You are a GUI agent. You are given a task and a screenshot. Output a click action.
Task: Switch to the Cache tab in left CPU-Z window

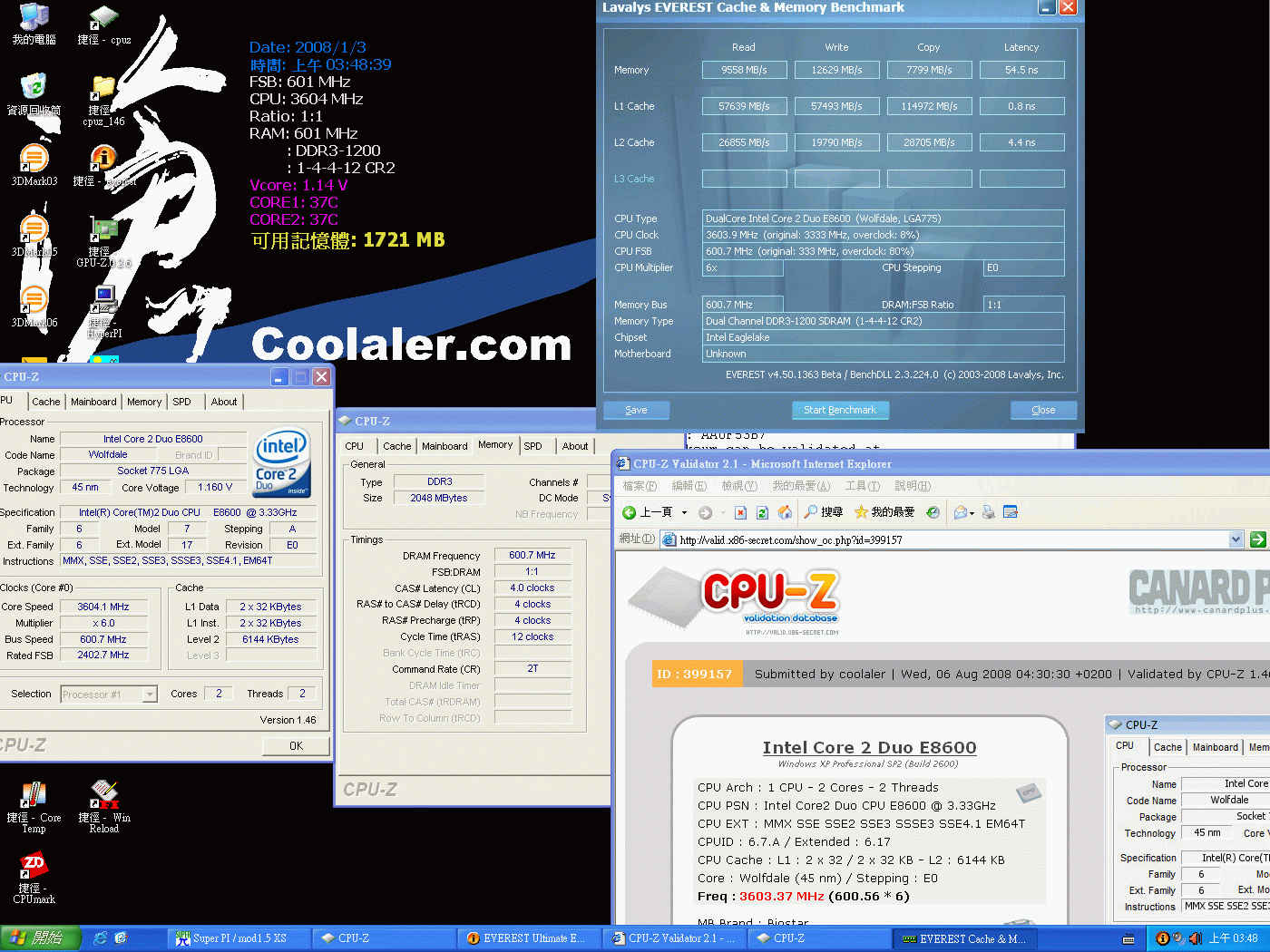point(46,402)
